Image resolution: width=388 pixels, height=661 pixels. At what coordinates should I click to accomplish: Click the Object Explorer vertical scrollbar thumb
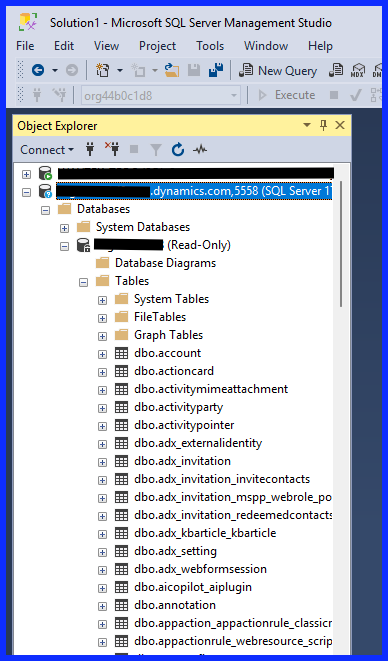[341, 245]
